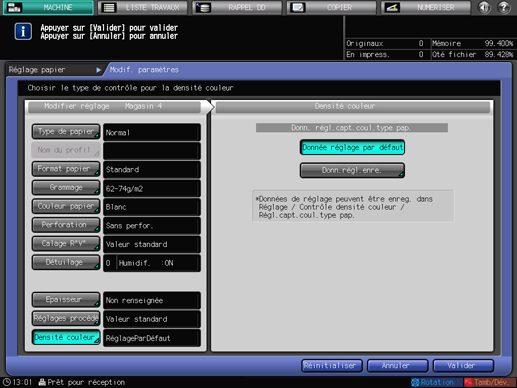The image size is (517, 388).
Task: Click the Non renseignée thickness value
Action: [152, 300]
